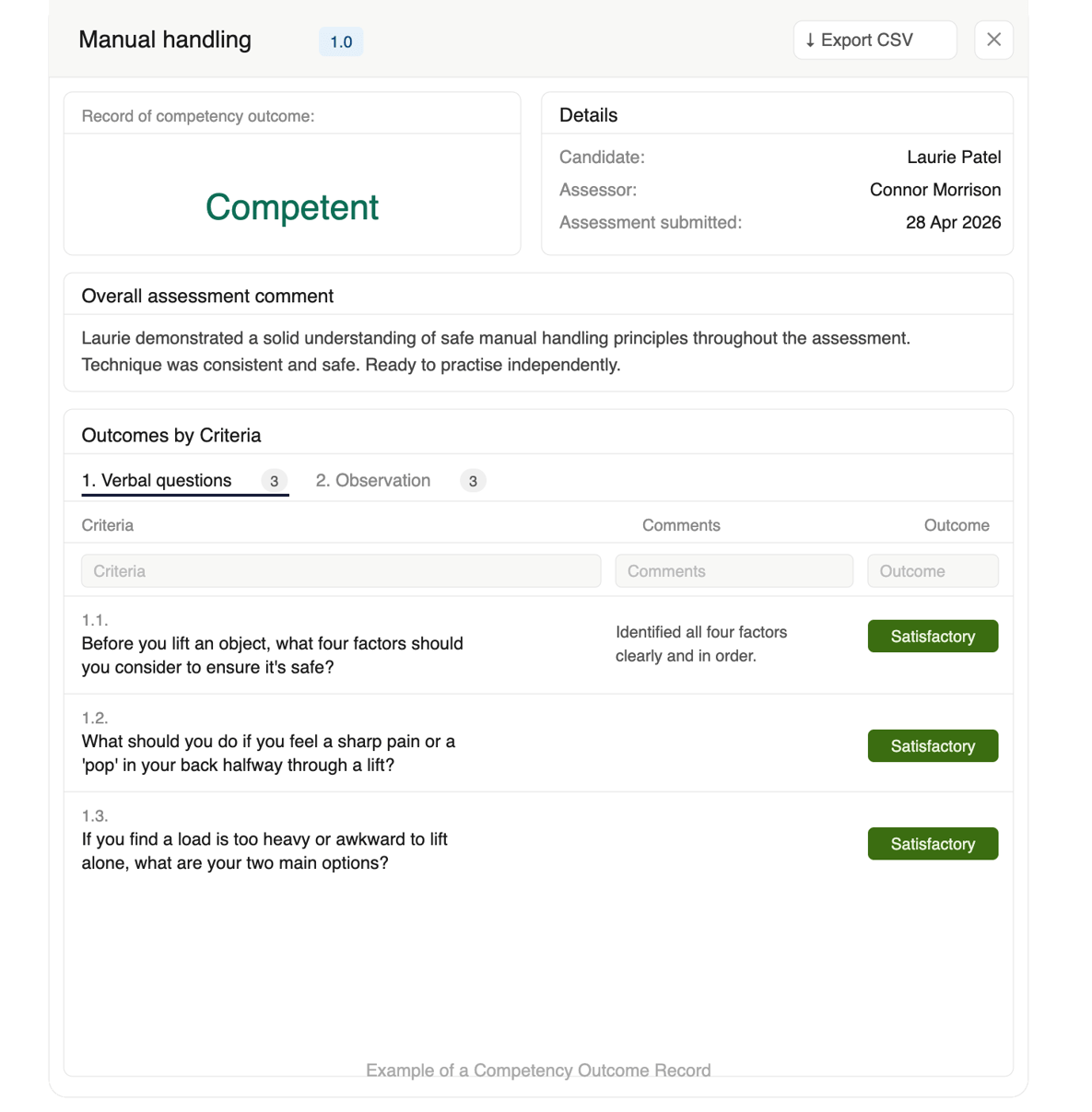Click the Outcome filter input field
Image resolution: width=1092 pixels, height=1112 pixels.
(x=933, y=570)
